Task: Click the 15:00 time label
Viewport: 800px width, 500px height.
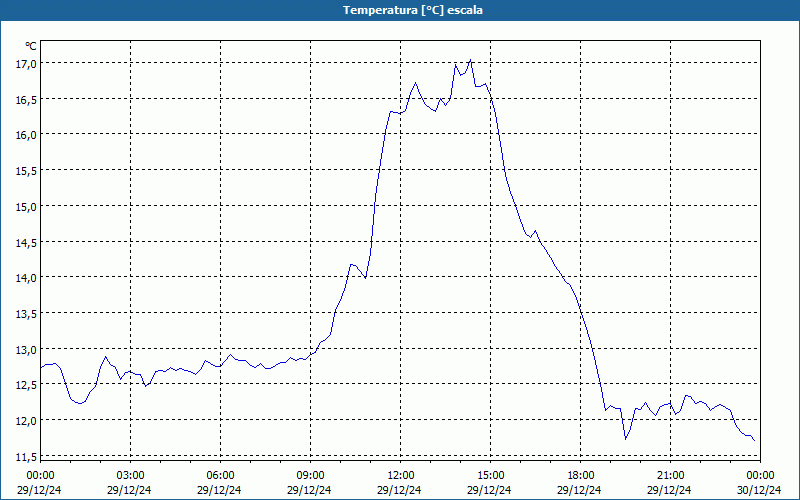Action: (x=490, y=476)
